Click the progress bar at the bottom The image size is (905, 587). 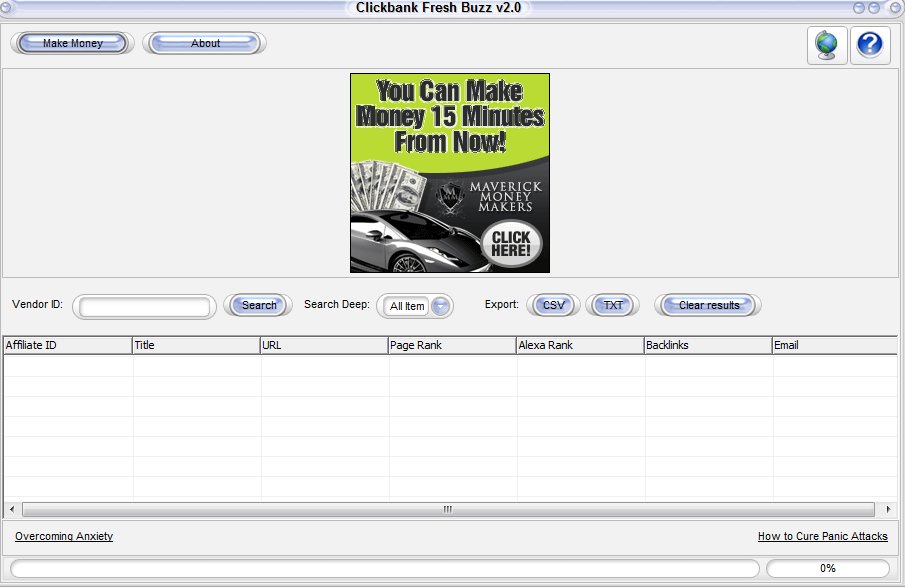coord(385,569)
